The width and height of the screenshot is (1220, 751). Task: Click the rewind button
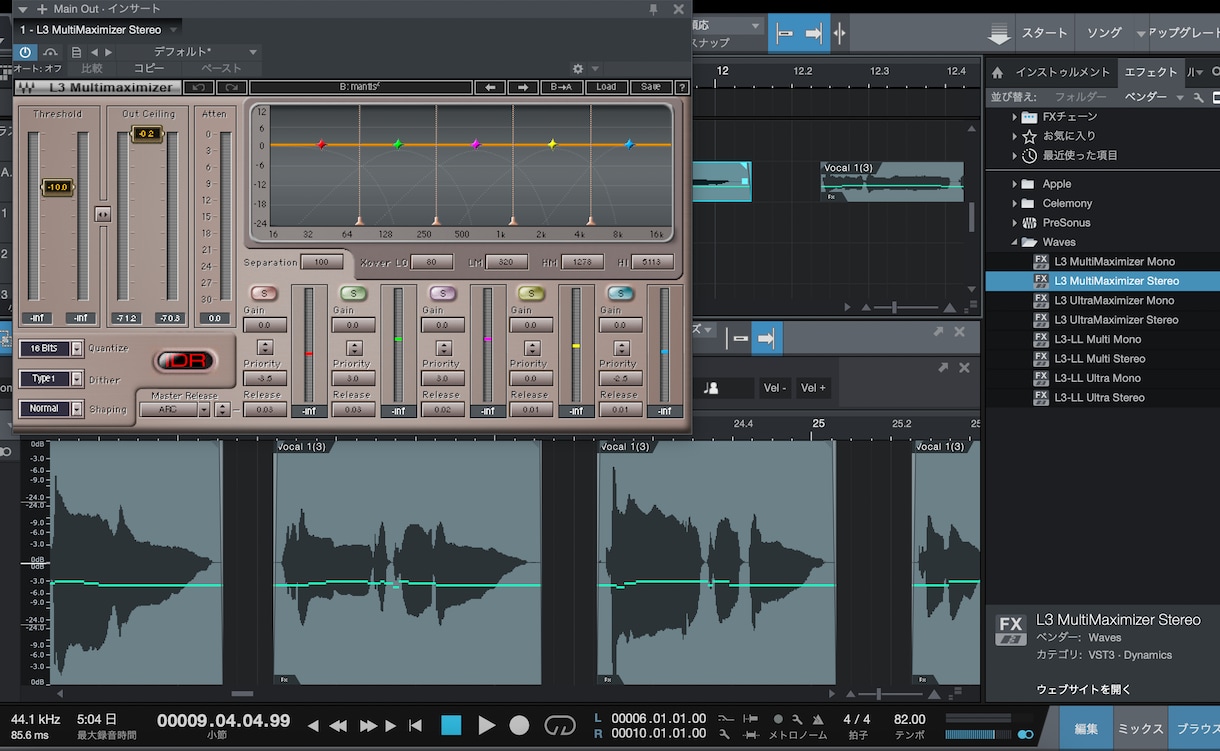click(x=339, y=726)
